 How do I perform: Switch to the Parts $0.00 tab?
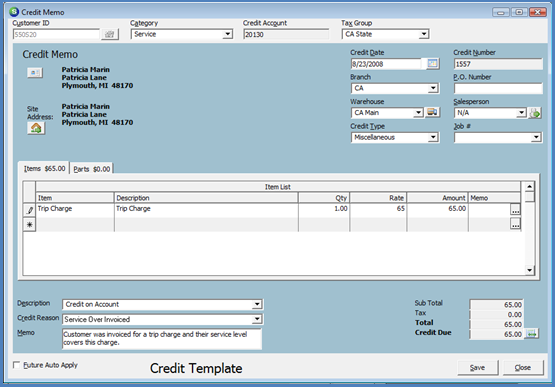(x=92, y=169)
